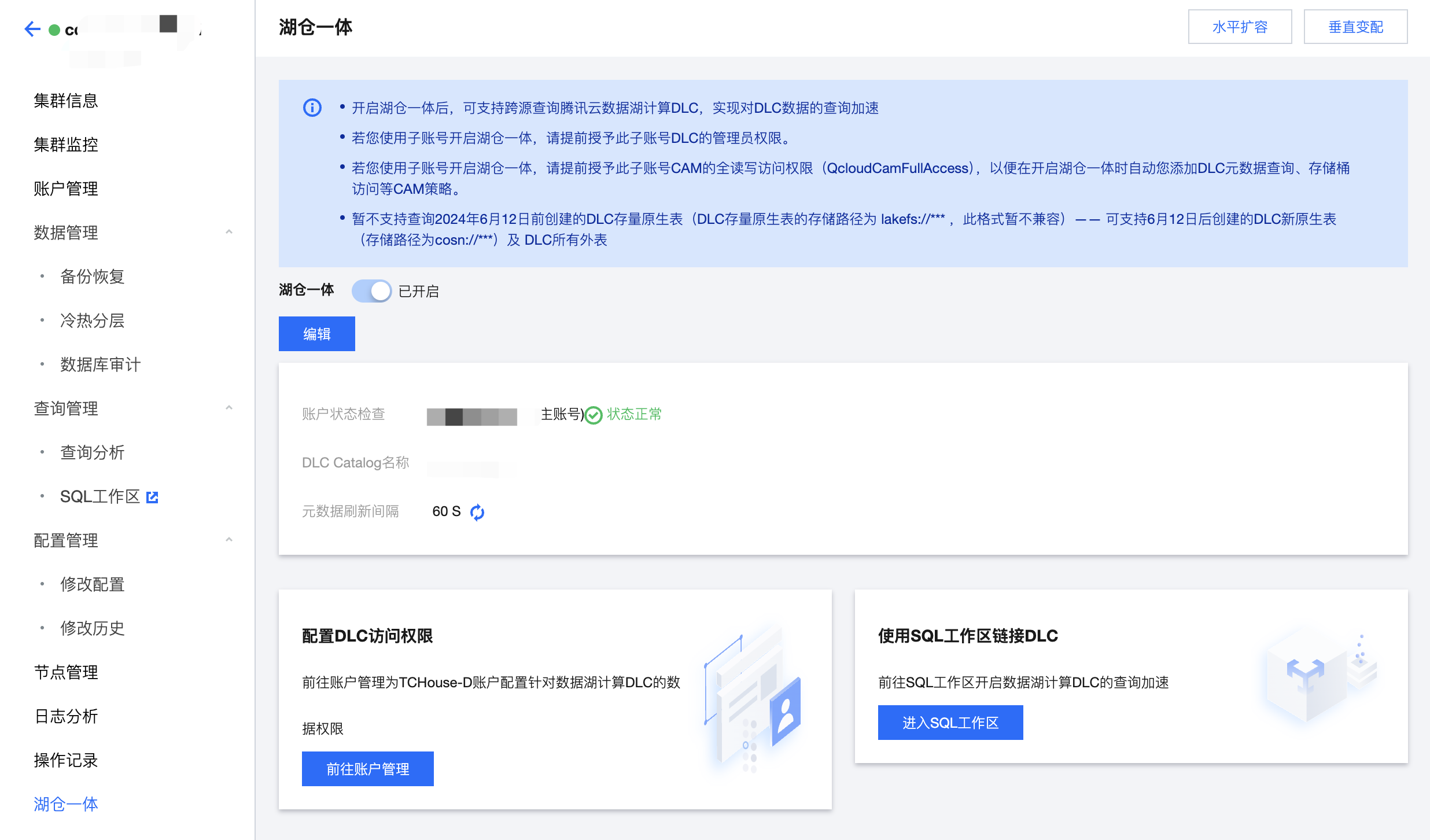Collapse the 配置管理 menu section
The width and height of the screenshot is (1430, 840).
[229, 540]
